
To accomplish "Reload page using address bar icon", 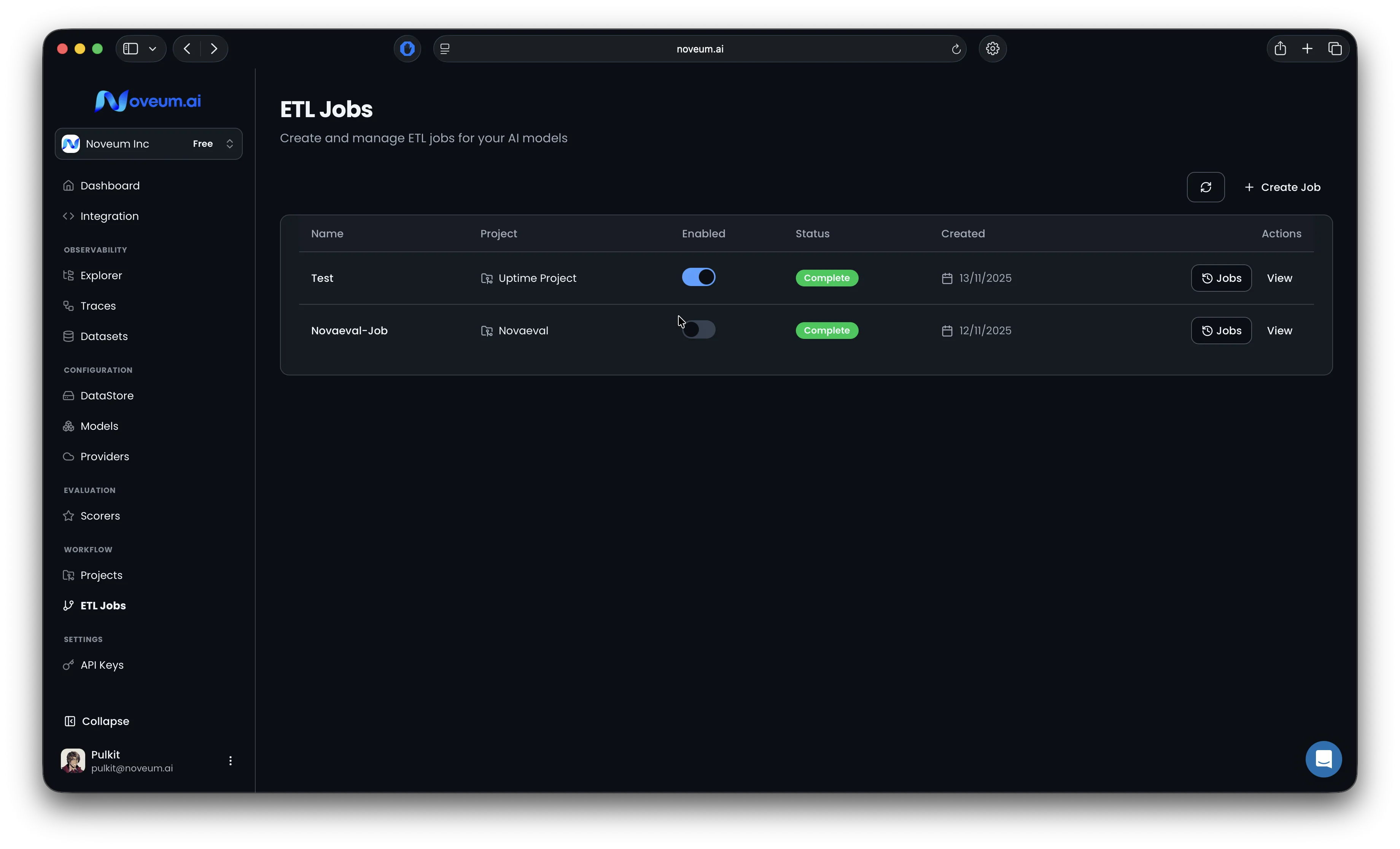I will (x=956, y=49).
